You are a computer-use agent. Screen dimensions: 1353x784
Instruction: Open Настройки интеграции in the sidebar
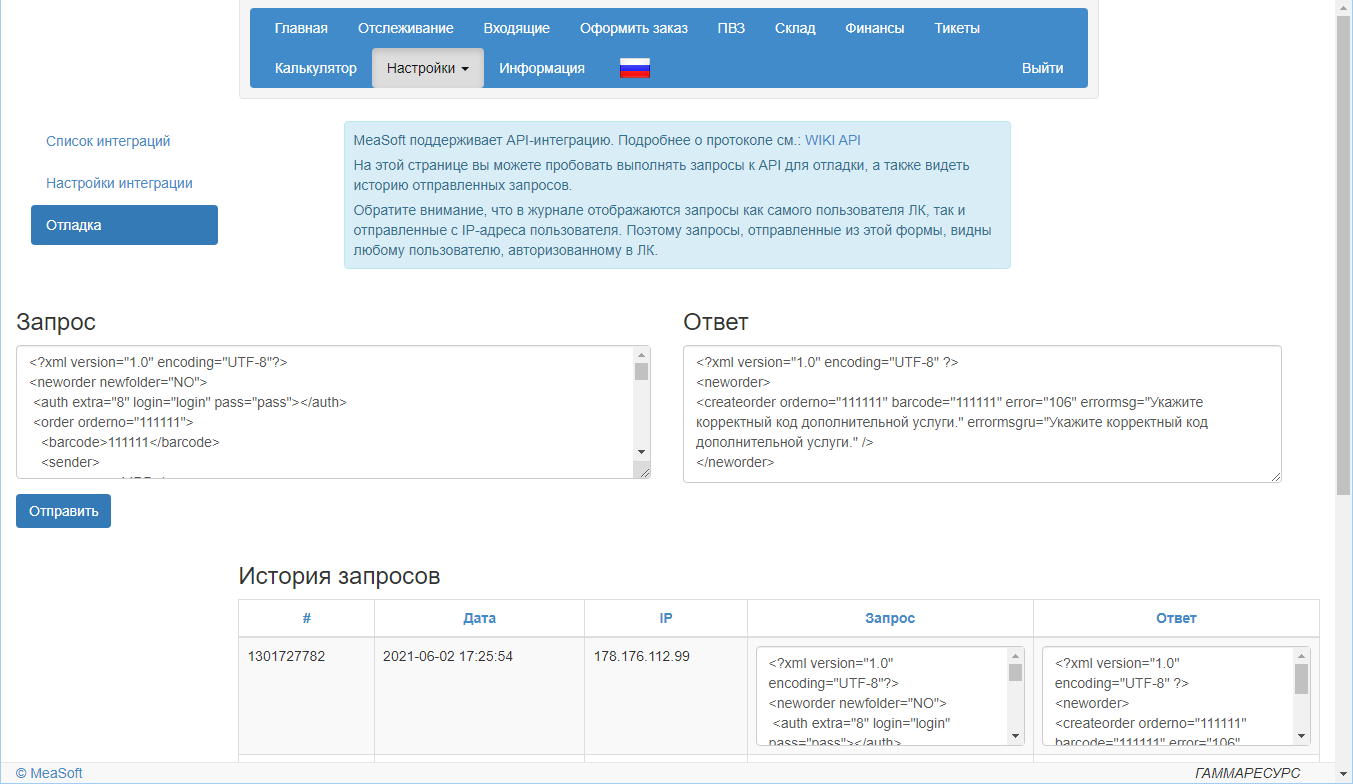point(119,183)
